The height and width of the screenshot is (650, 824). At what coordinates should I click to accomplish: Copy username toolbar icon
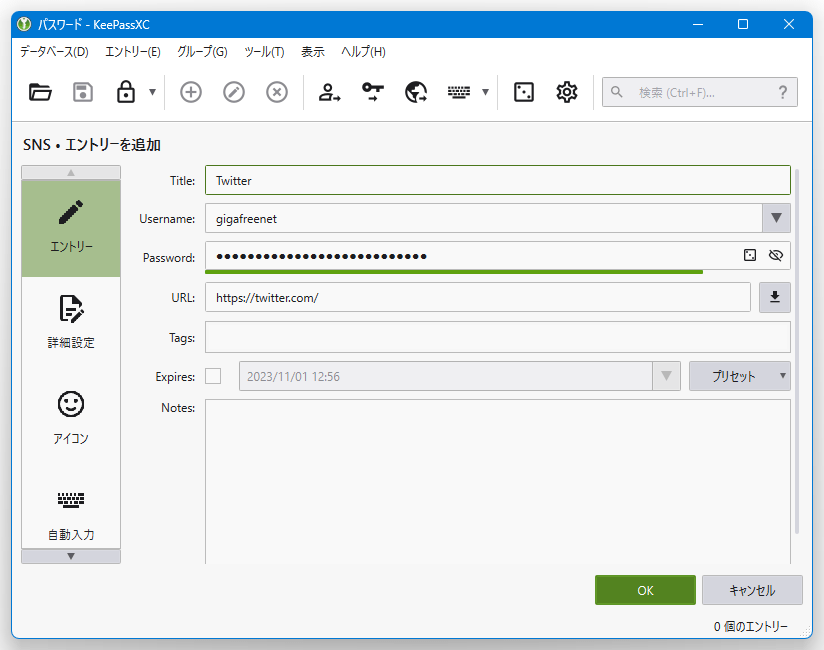click(x=329, y=92)
